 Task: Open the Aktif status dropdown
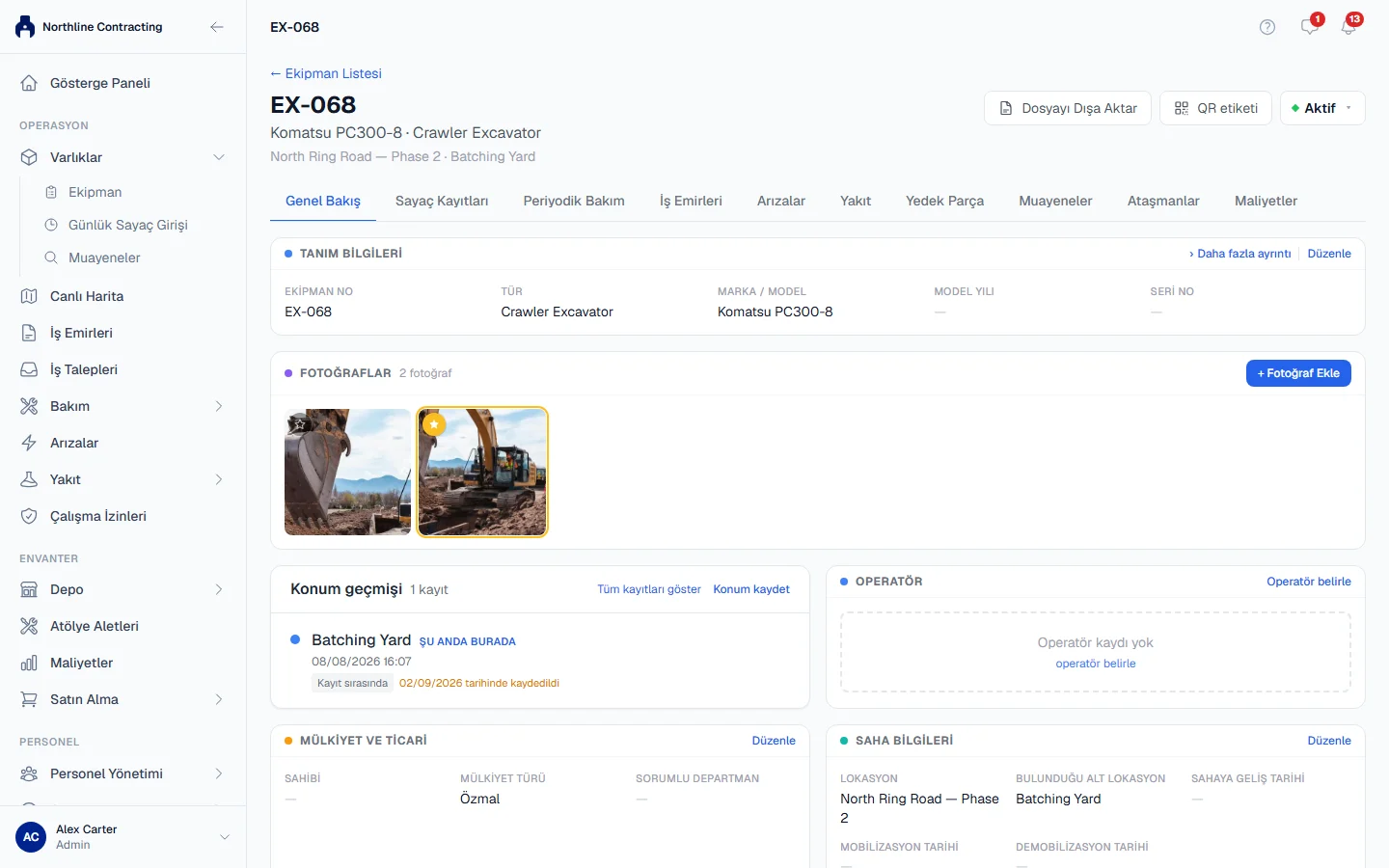1322,108
